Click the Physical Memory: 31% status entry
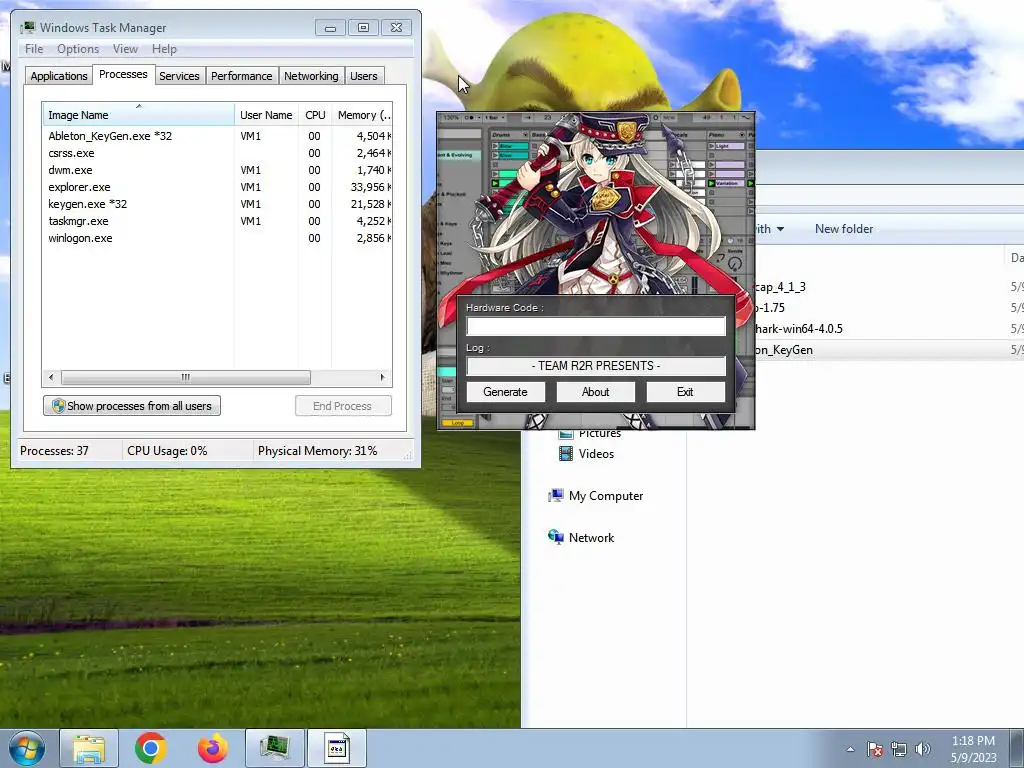The width and height of the screenshot is (1024, 768). point(317,451)
